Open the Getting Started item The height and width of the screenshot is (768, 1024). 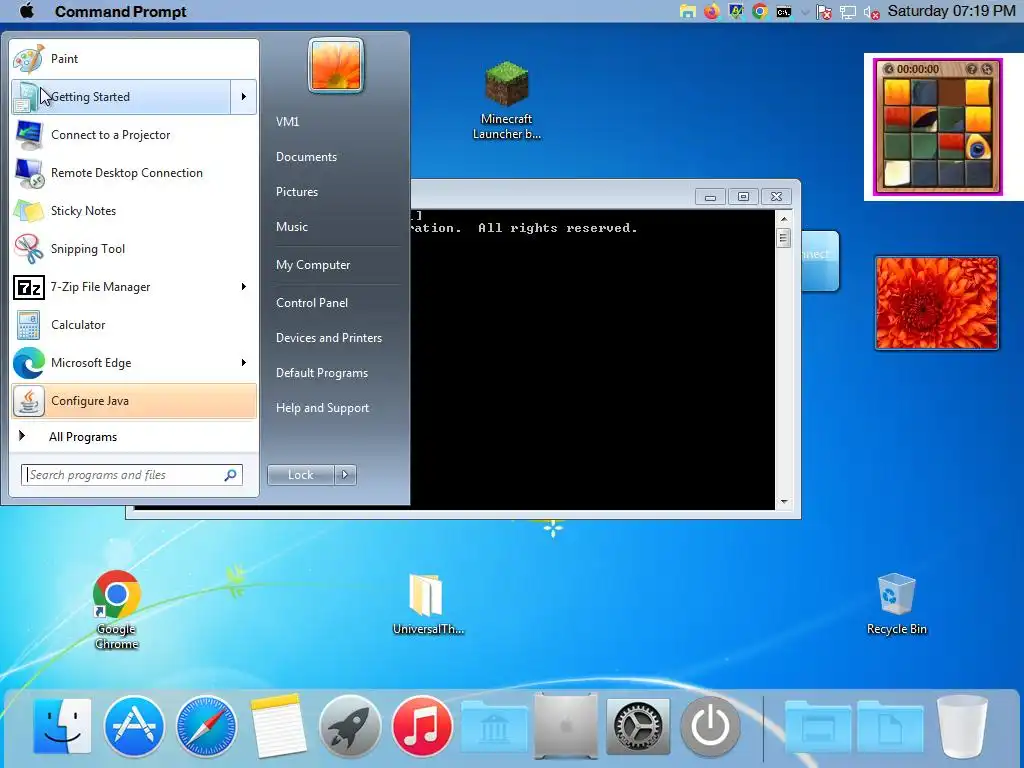pyautogui.click(x=121, y=97)
